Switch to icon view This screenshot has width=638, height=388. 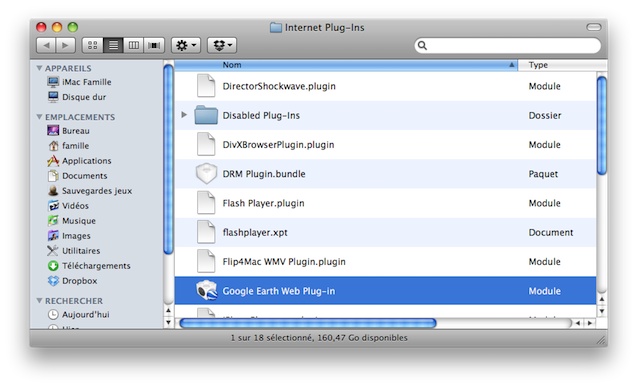(x=92, y=45)
